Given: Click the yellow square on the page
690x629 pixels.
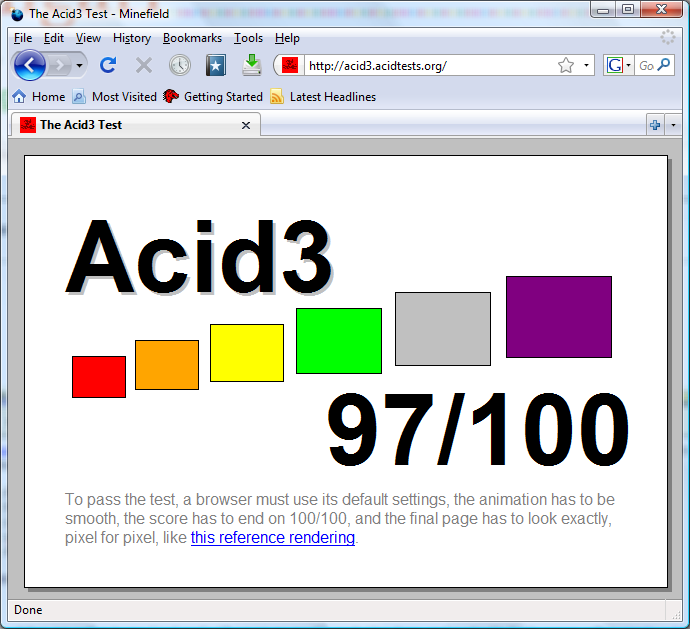Looking at the screenshot, I should (247, 353).
